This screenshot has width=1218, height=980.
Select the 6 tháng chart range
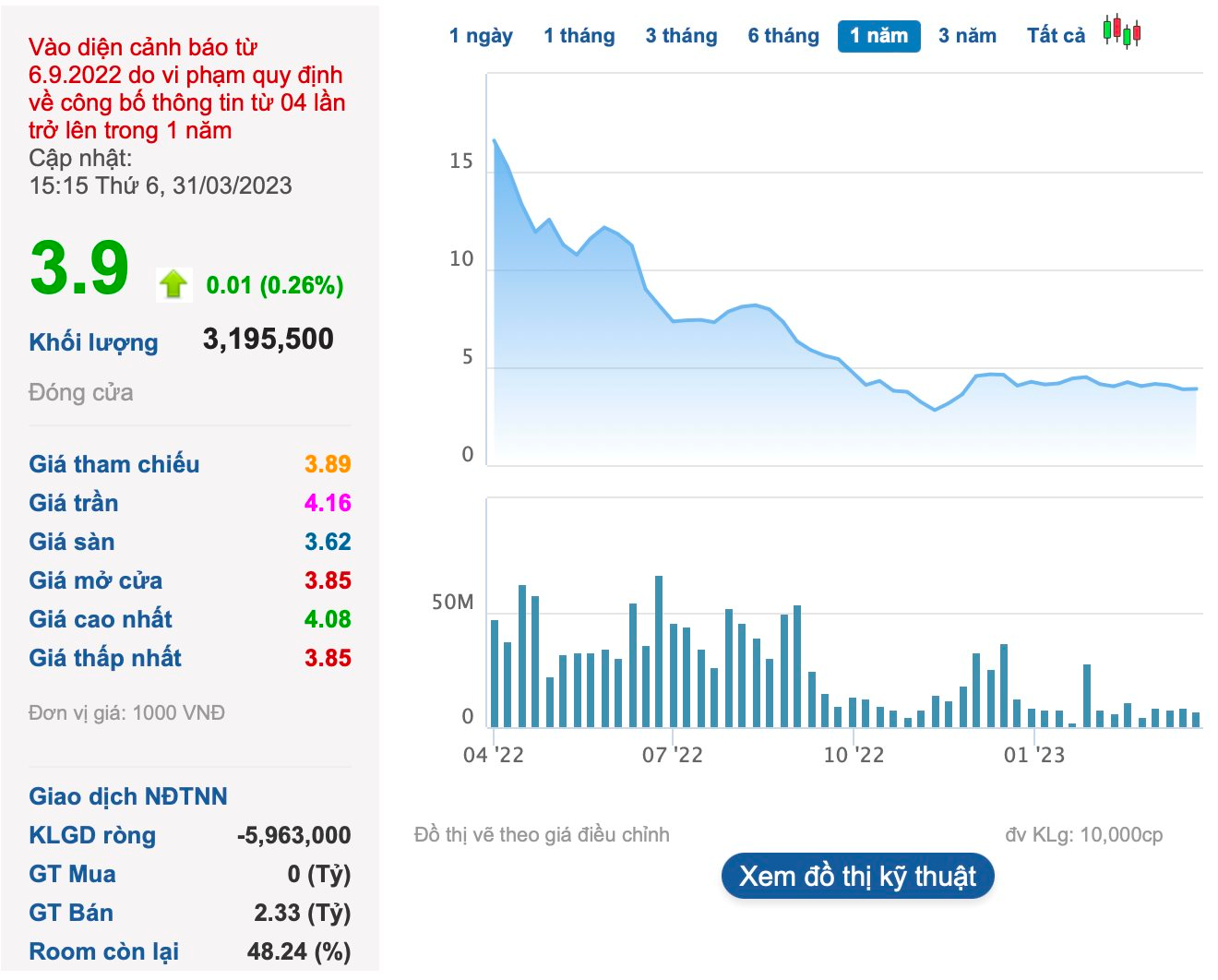pos(783,36)
